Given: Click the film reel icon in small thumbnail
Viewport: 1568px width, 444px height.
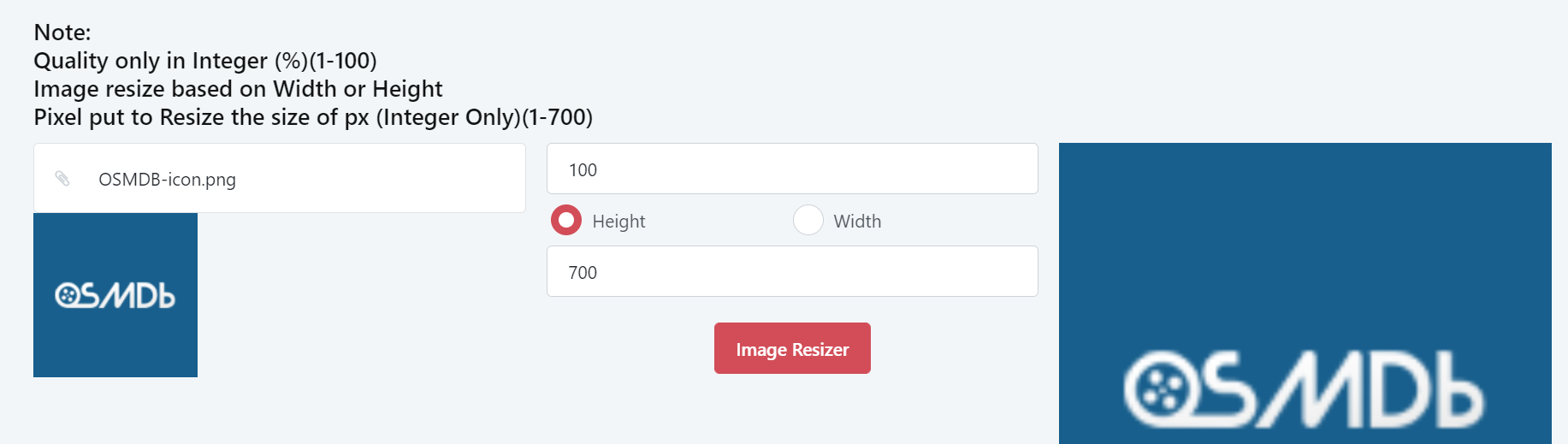Looking at the screenshot, I should (x=67, y=296).
